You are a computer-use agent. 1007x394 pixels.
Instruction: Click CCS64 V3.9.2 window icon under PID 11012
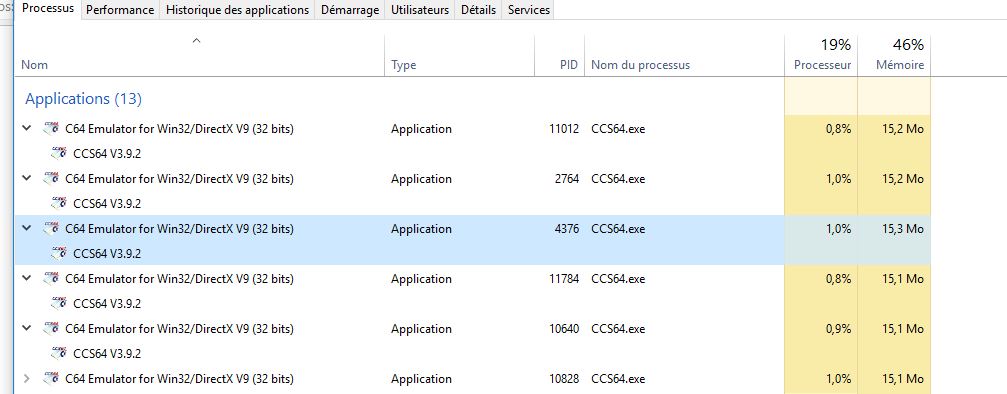point(59,154)
